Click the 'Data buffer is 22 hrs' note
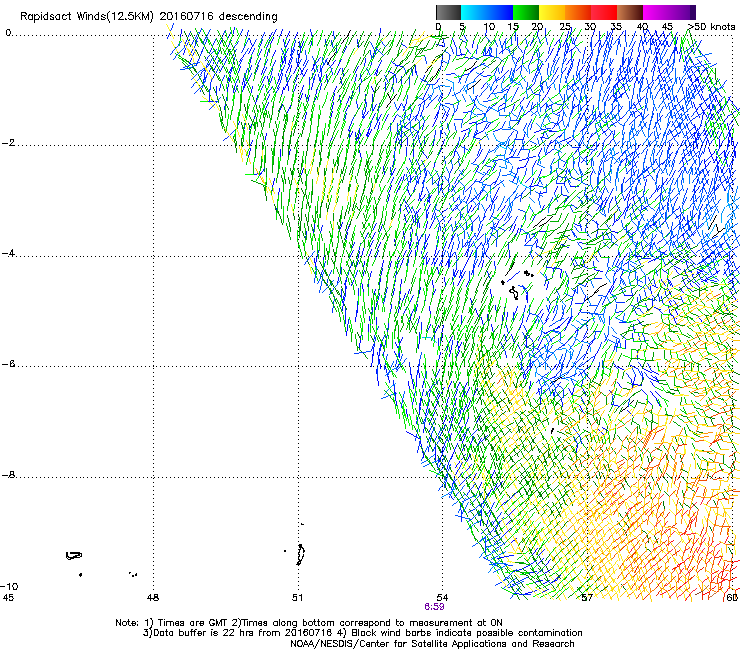740x650 pixels. coord(362,633)
